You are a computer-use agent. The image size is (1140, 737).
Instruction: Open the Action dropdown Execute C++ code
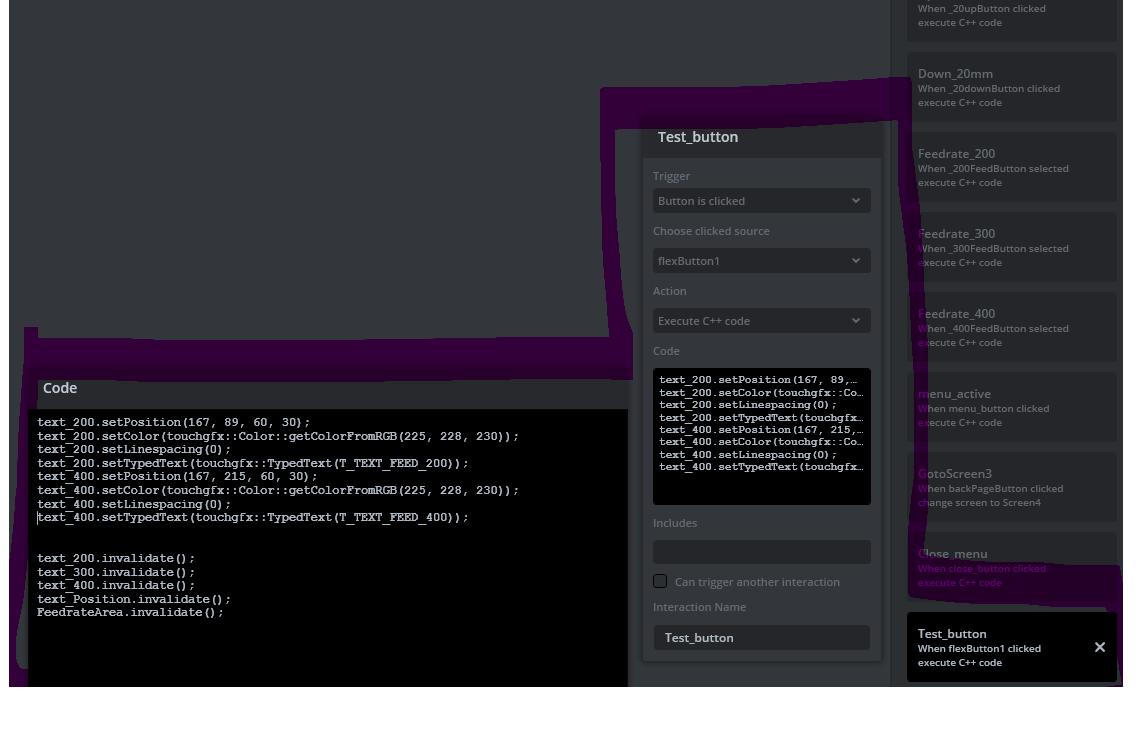click(761, 321)
